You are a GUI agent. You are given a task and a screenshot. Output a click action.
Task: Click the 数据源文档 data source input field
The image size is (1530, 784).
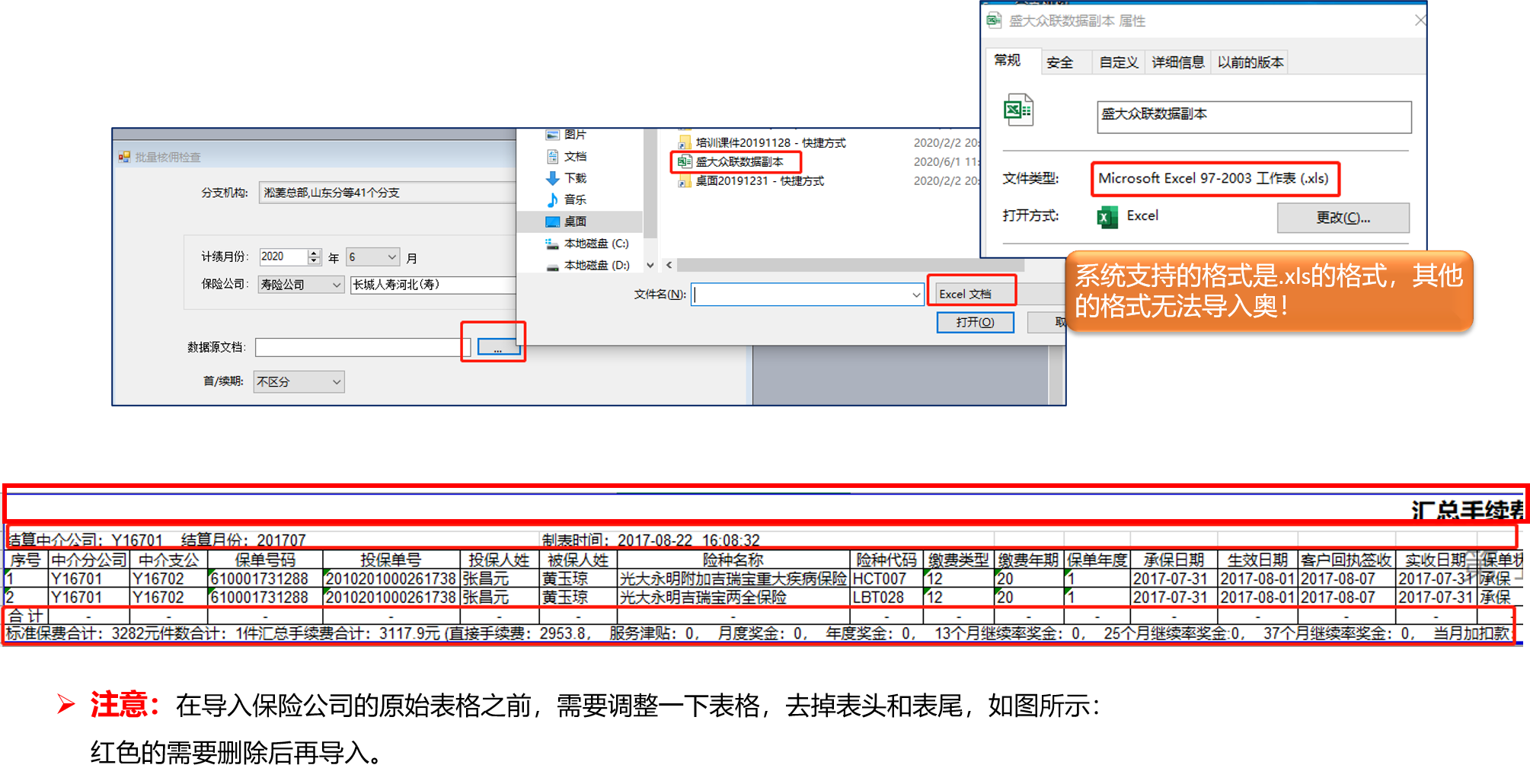click(x=358, y=348)
